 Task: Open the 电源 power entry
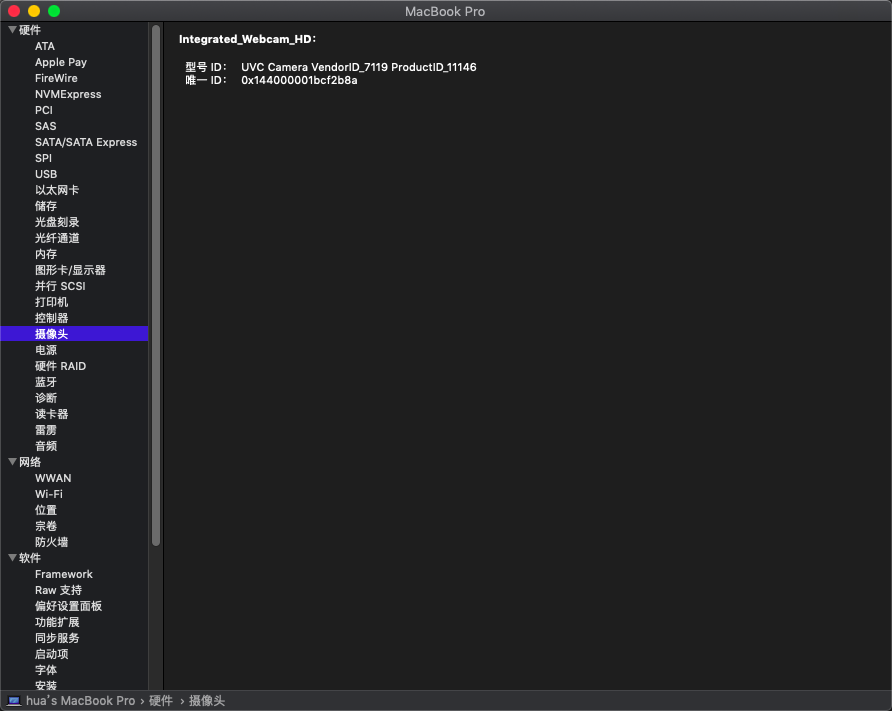tap(46, 350)
